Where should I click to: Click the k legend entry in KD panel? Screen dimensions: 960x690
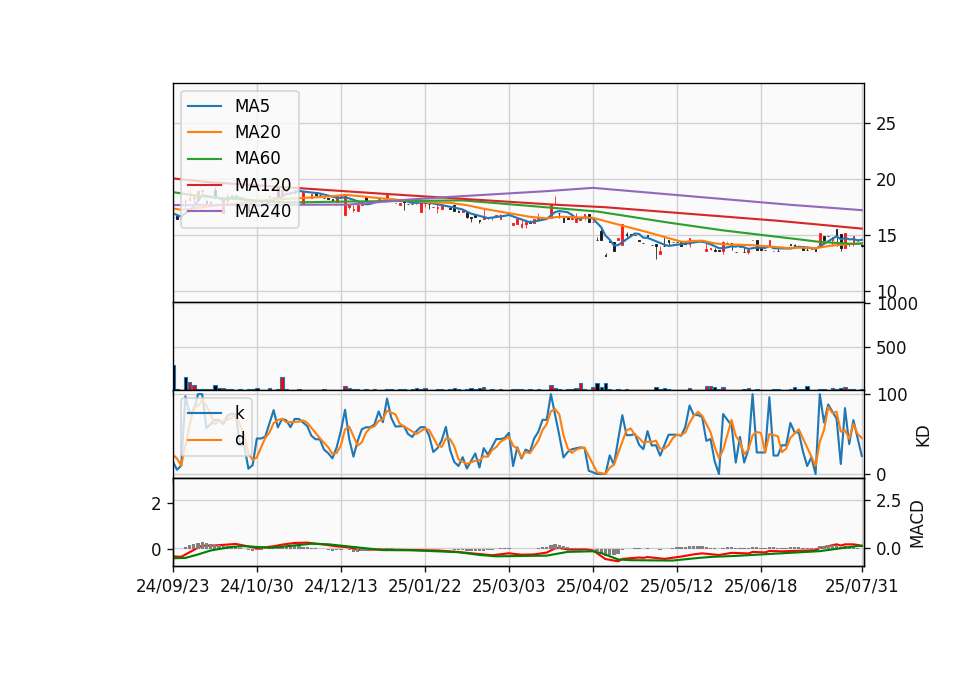point(239,413)
